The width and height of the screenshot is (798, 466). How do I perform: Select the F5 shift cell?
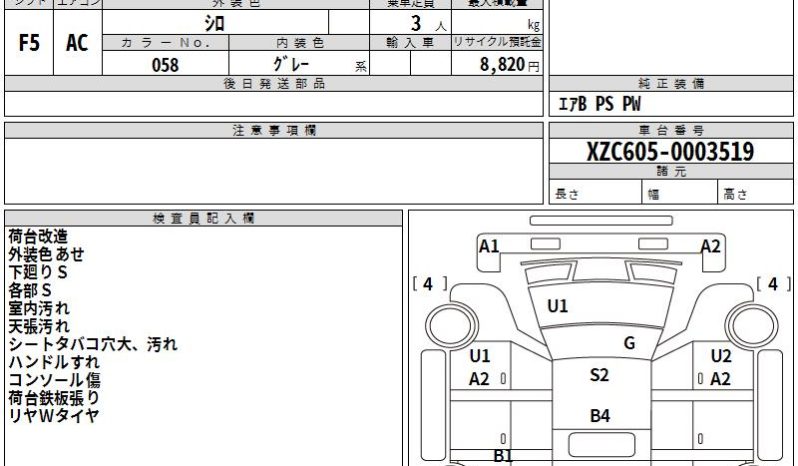(29, 43)
